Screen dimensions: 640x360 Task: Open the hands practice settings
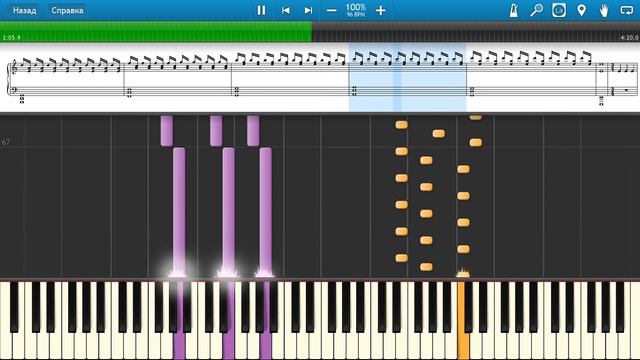(604, 10)
